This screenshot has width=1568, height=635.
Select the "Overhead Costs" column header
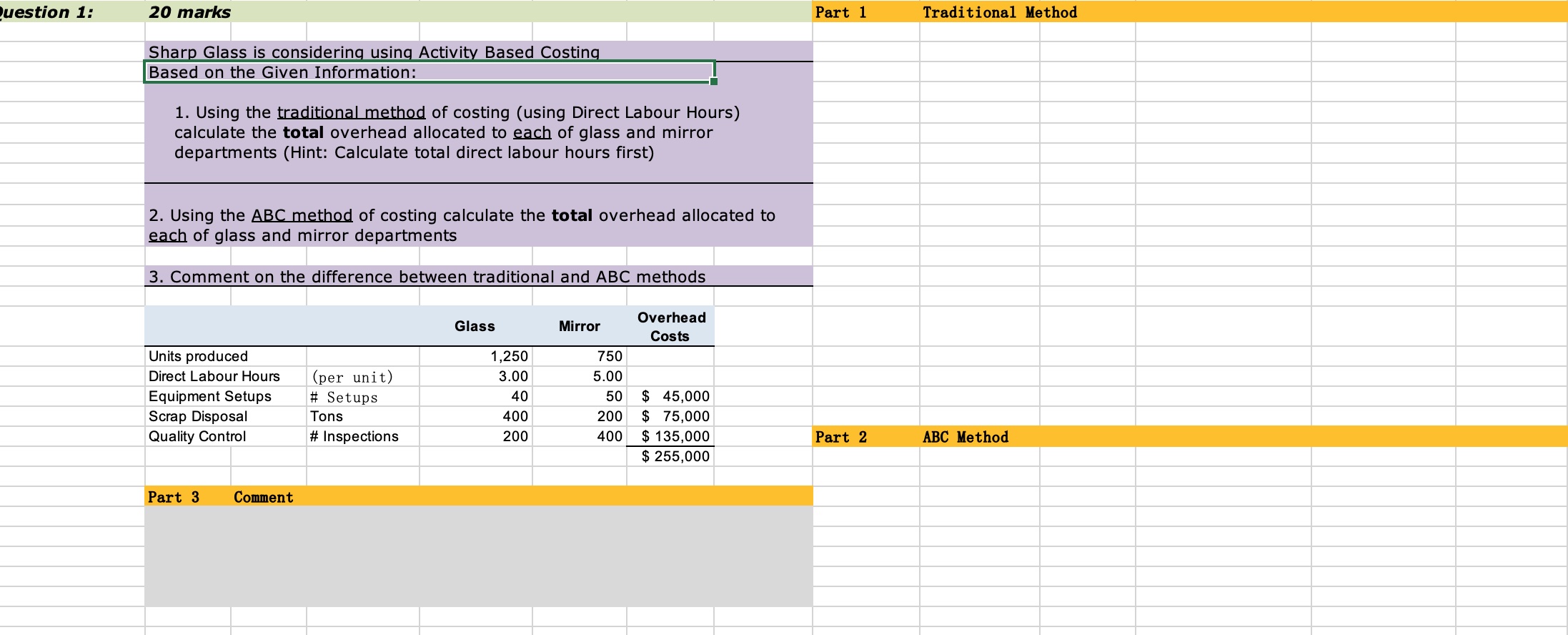click(x=671, y=326)
